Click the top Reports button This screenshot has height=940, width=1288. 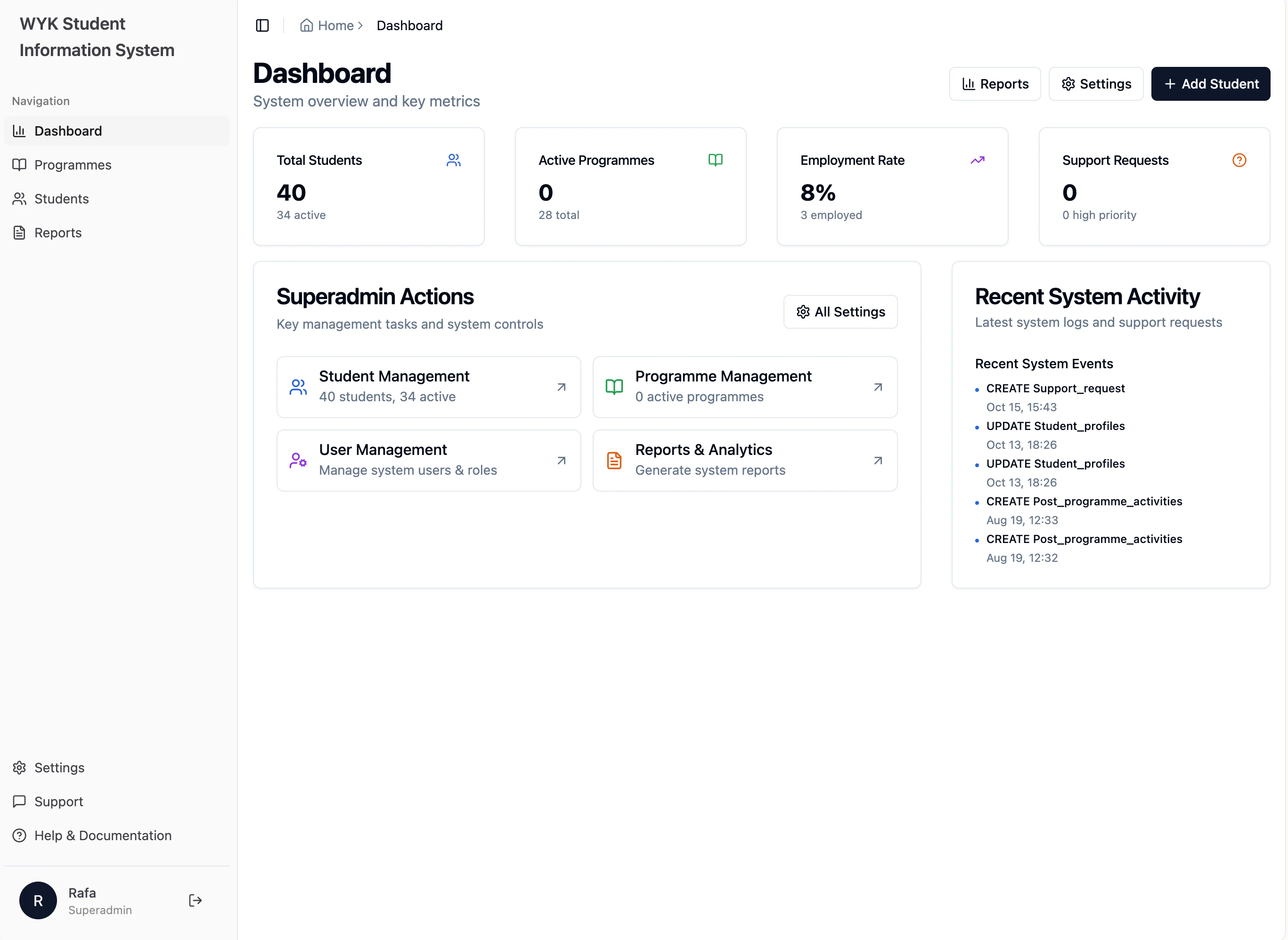click(995, 84)
